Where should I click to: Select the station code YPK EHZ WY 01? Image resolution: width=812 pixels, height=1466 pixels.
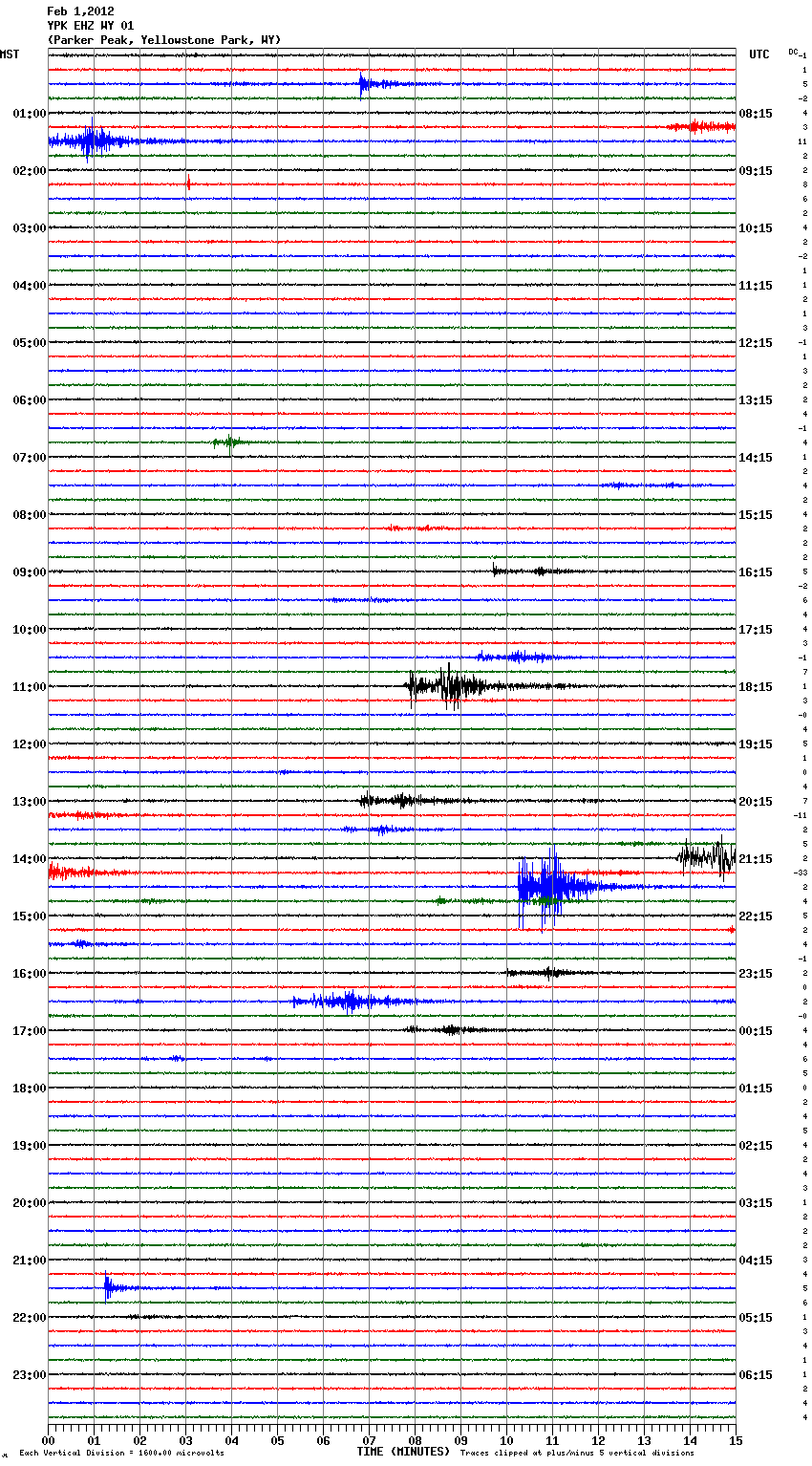(91, 26)
